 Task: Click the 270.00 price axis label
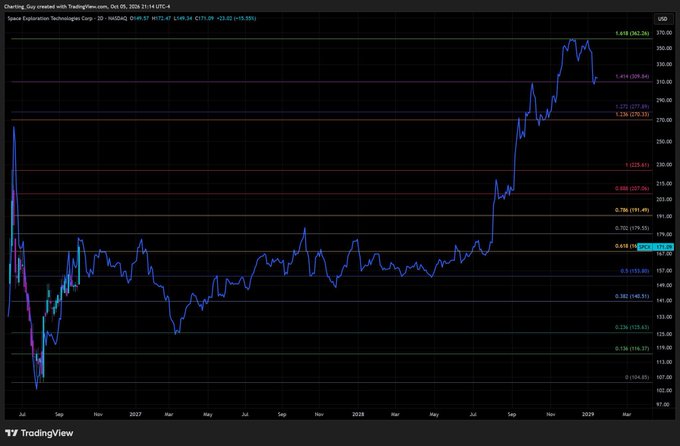click(664, 120)
